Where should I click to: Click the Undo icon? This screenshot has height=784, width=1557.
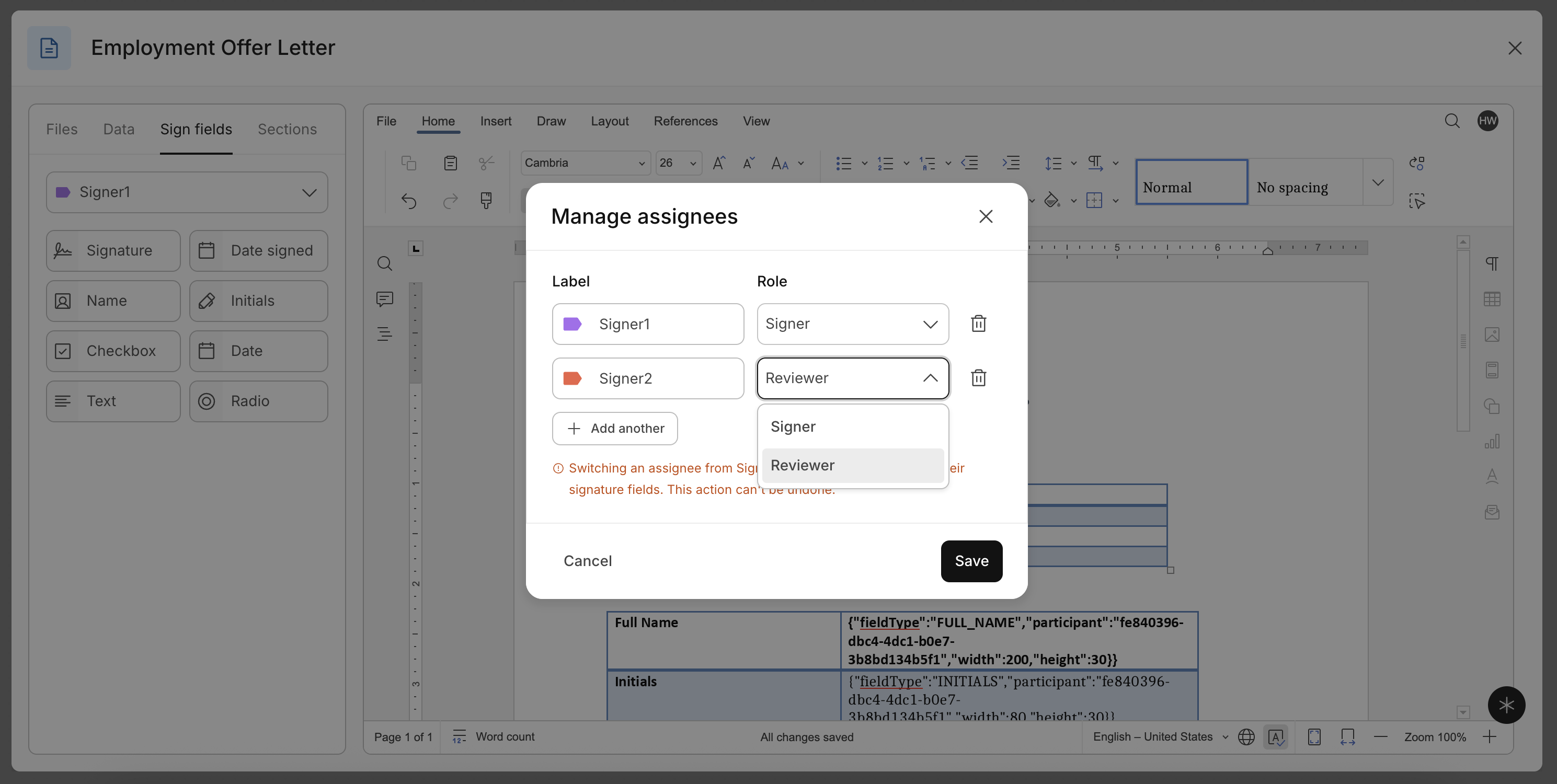[x=409, y=201]
